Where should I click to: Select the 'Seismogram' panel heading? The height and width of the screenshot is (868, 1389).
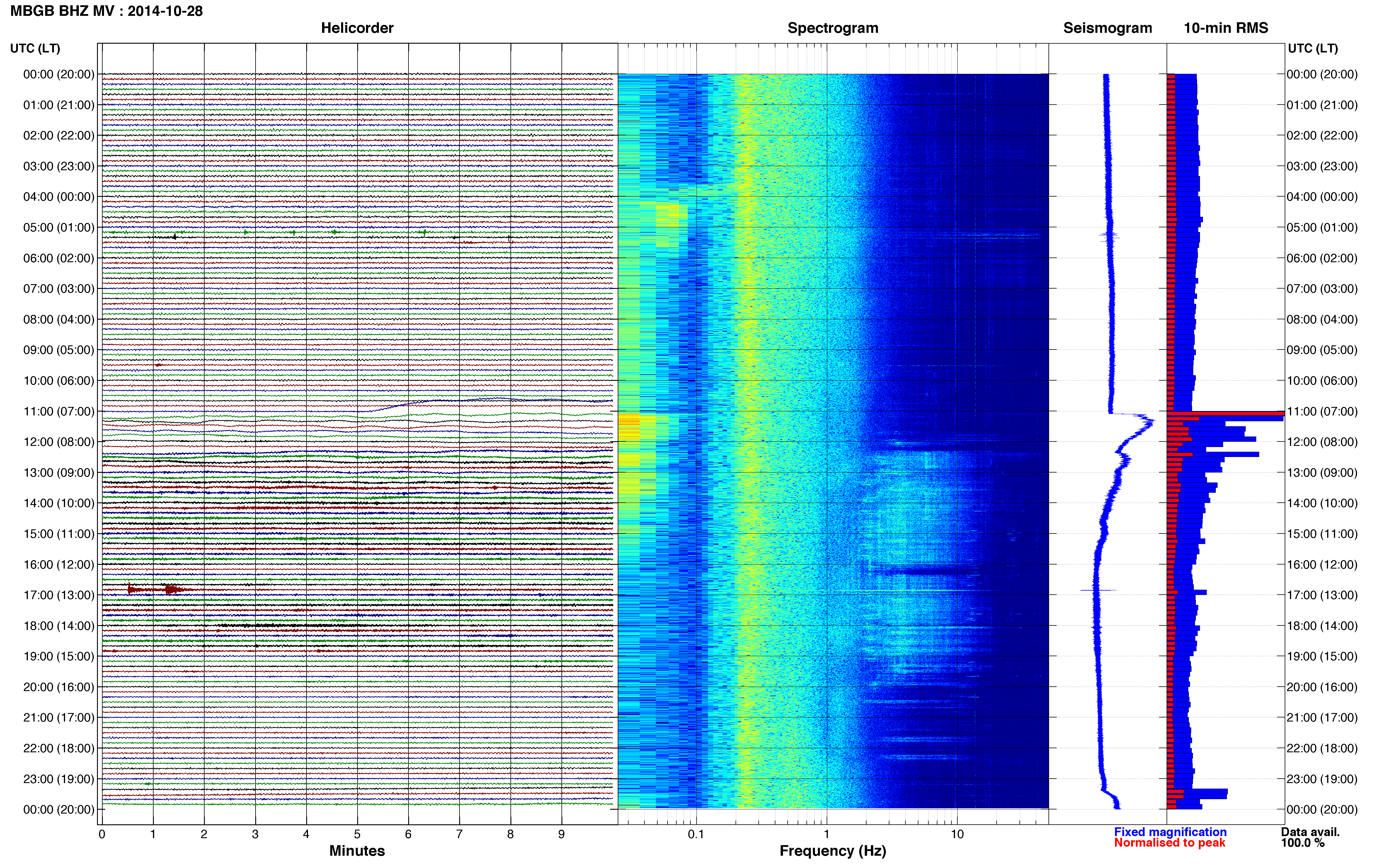point(1108,28)
